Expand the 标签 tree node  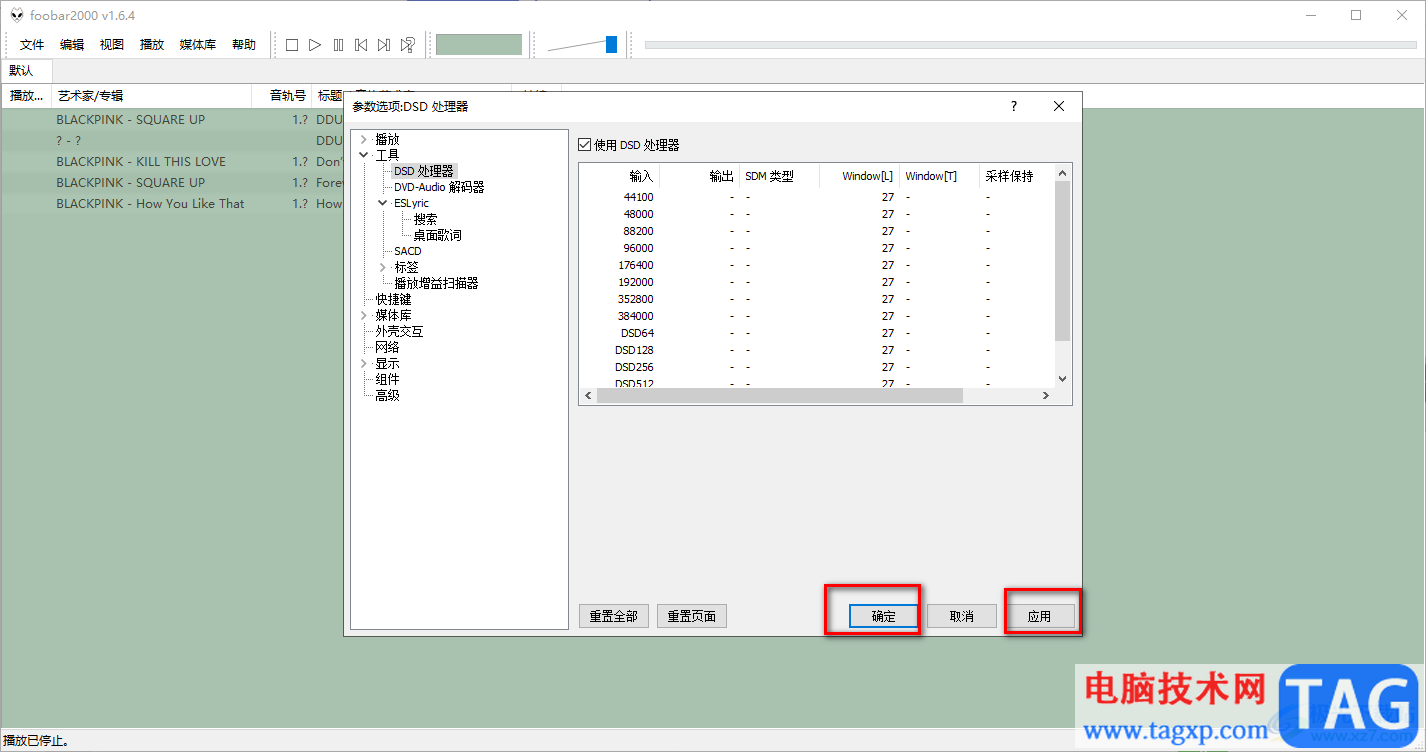point(383,267)
